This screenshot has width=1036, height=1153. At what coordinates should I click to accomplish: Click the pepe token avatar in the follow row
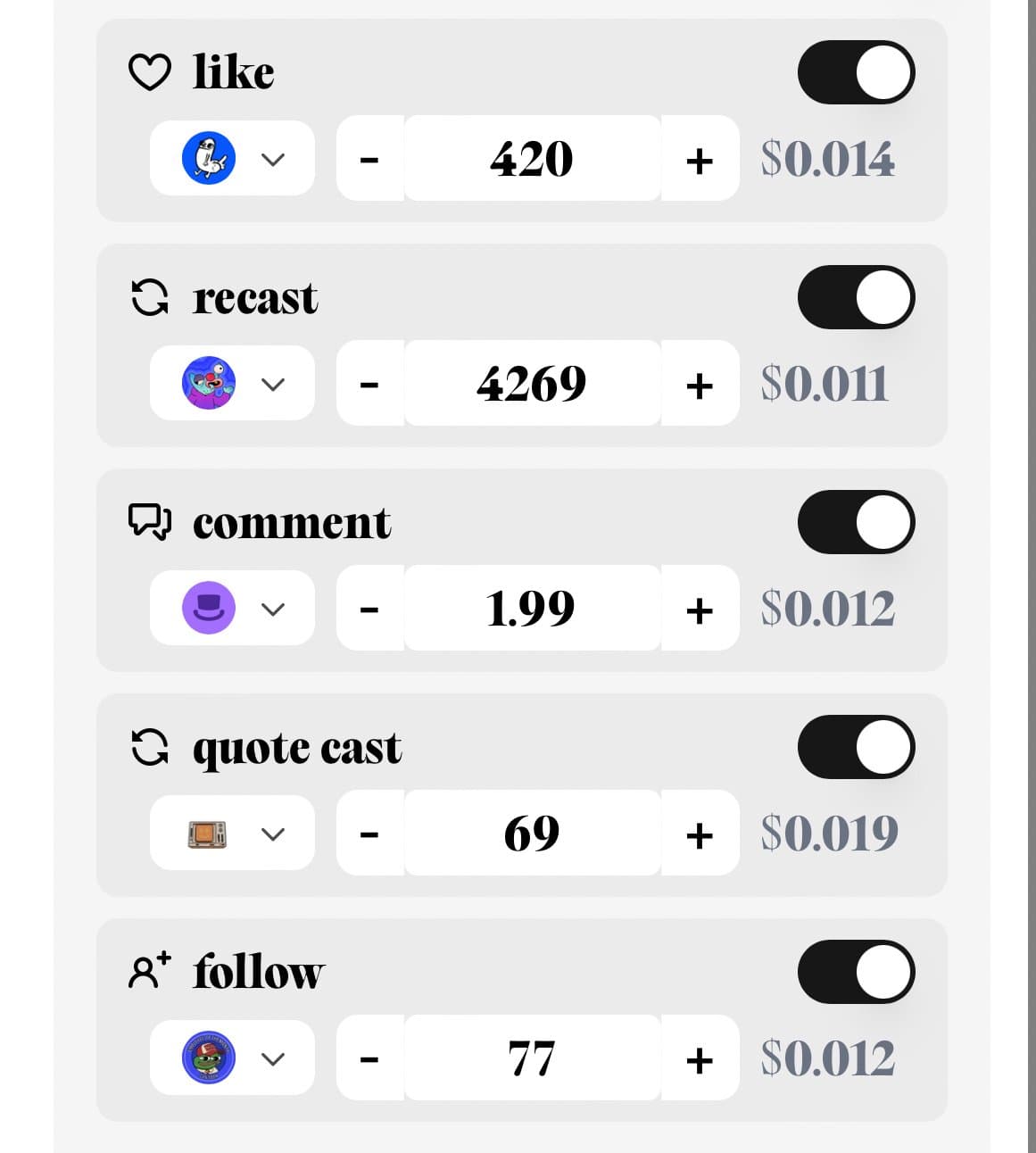(x=209, y=1058)
